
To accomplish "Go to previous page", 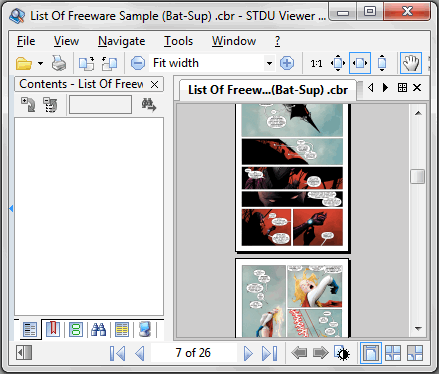I will pos(140,353).
